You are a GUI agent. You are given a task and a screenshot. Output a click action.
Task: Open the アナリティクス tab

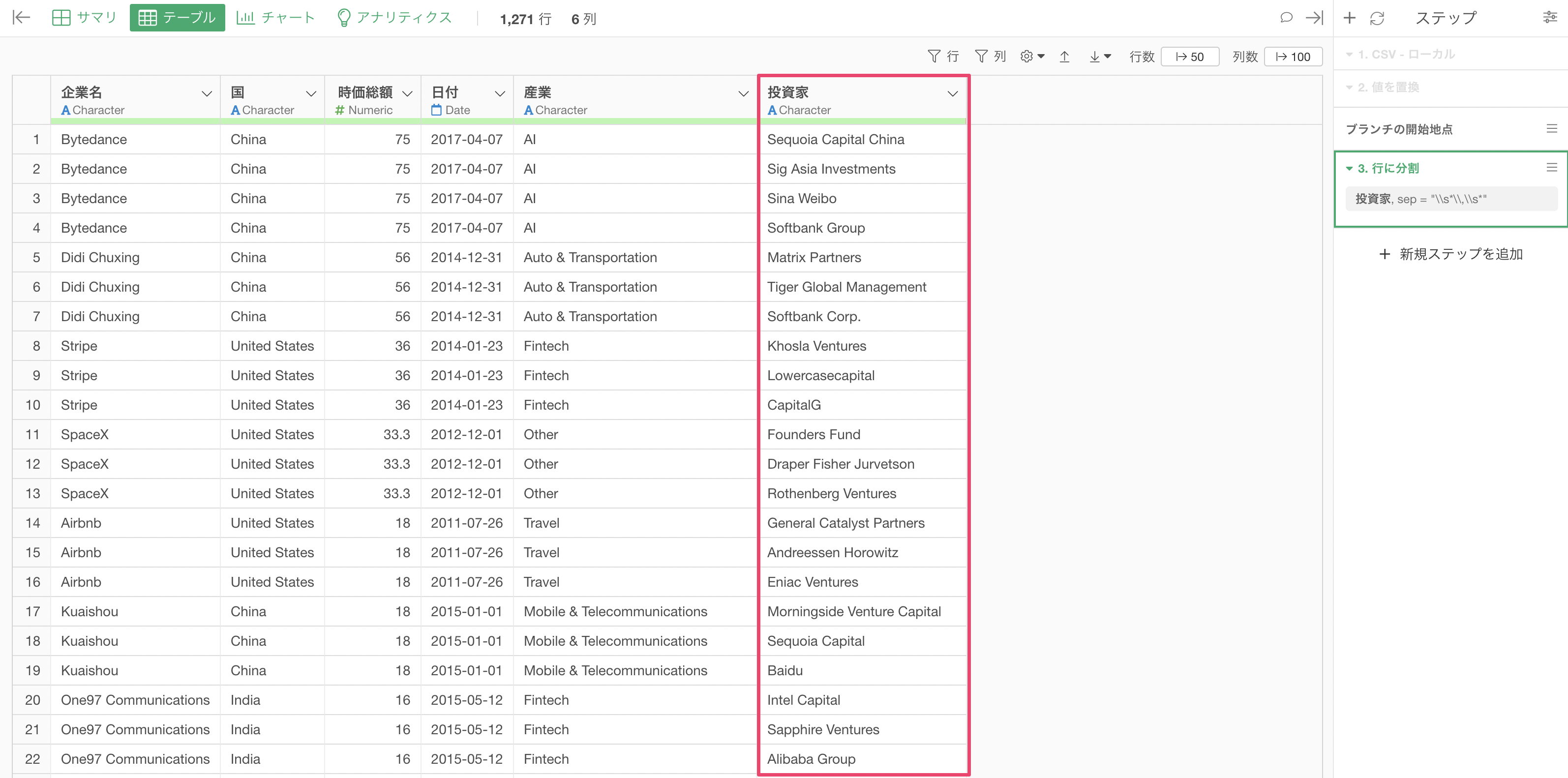[394, 18]
